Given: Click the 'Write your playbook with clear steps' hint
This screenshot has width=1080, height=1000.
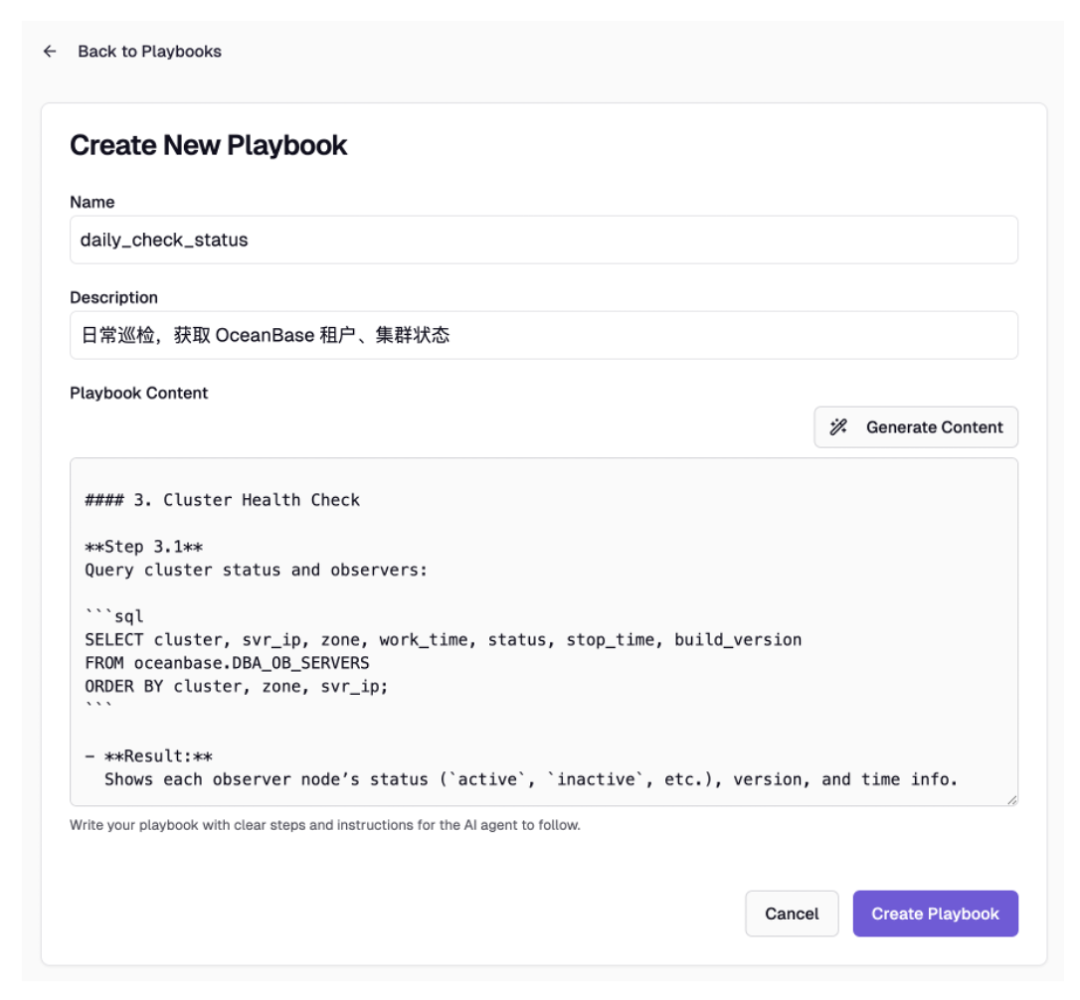Looking at the screenshot, I should [325, 825].
